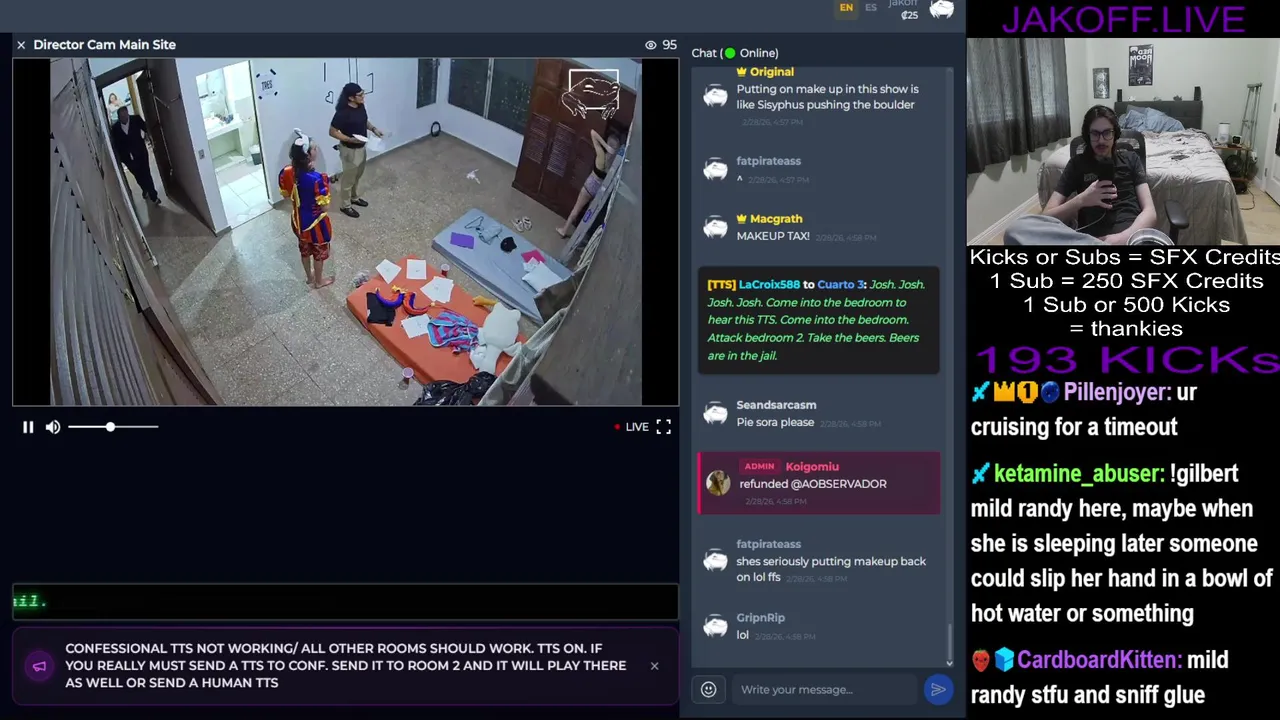Click the scrolling TTS ticker bar
Image resolution: width=1280 pixels, height=720 pixels.
346,602
